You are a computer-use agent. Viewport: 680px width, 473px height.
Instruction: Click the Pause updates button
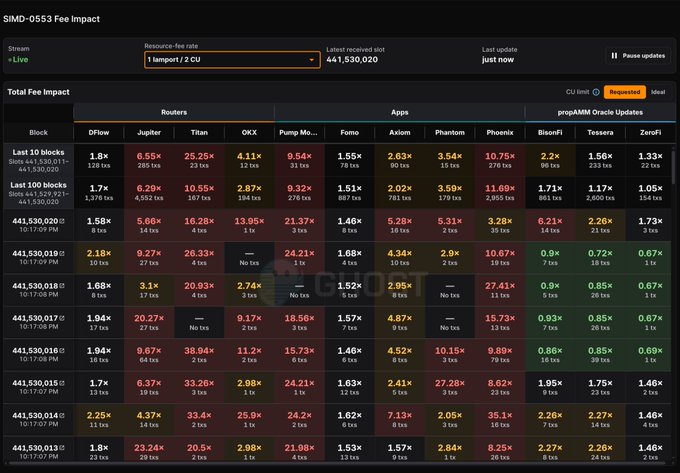pos(638,56)
